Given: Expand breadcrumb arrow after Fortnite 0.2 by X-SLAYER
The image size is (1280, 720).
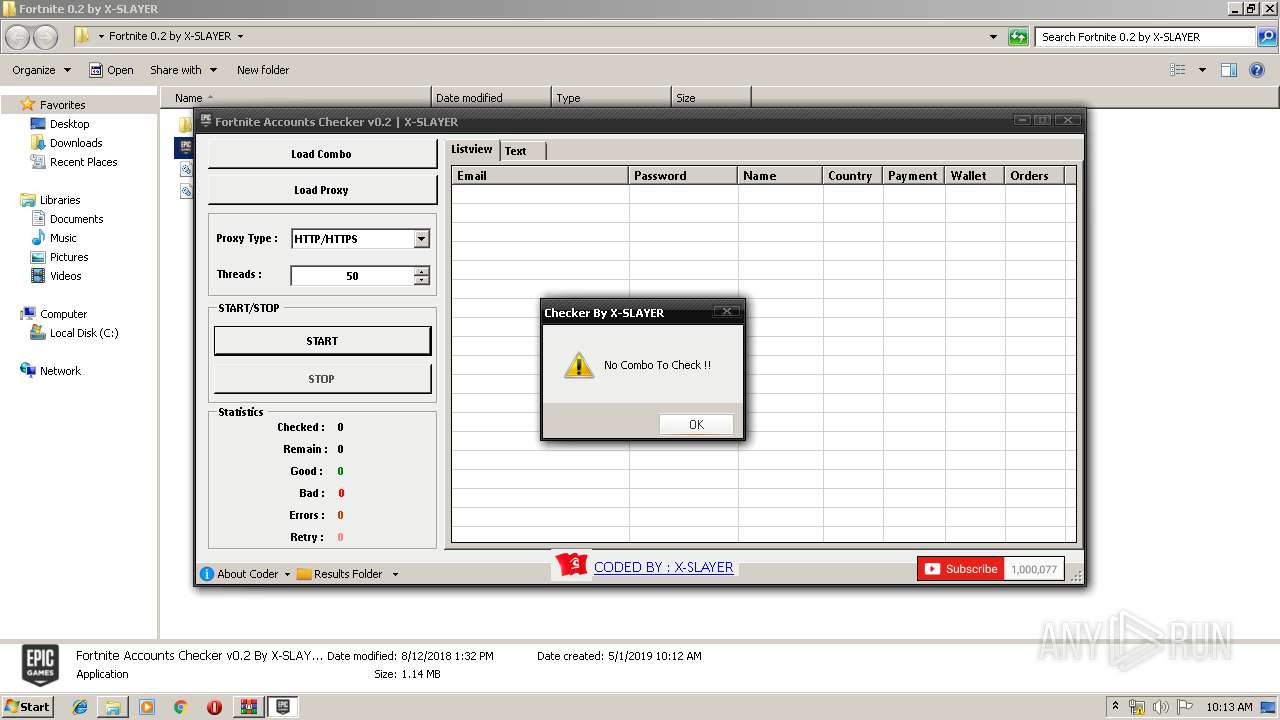Looking at the screenshot, I should [240, 36].
